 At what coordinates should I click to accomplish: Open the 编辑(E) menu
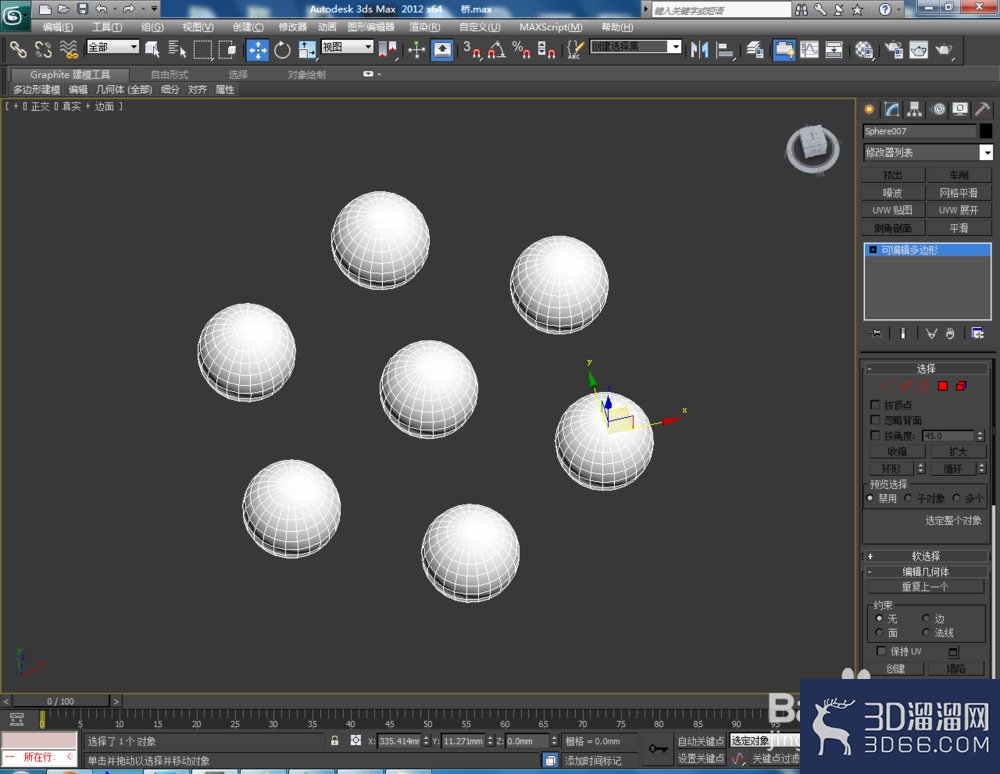coord(57,27)
